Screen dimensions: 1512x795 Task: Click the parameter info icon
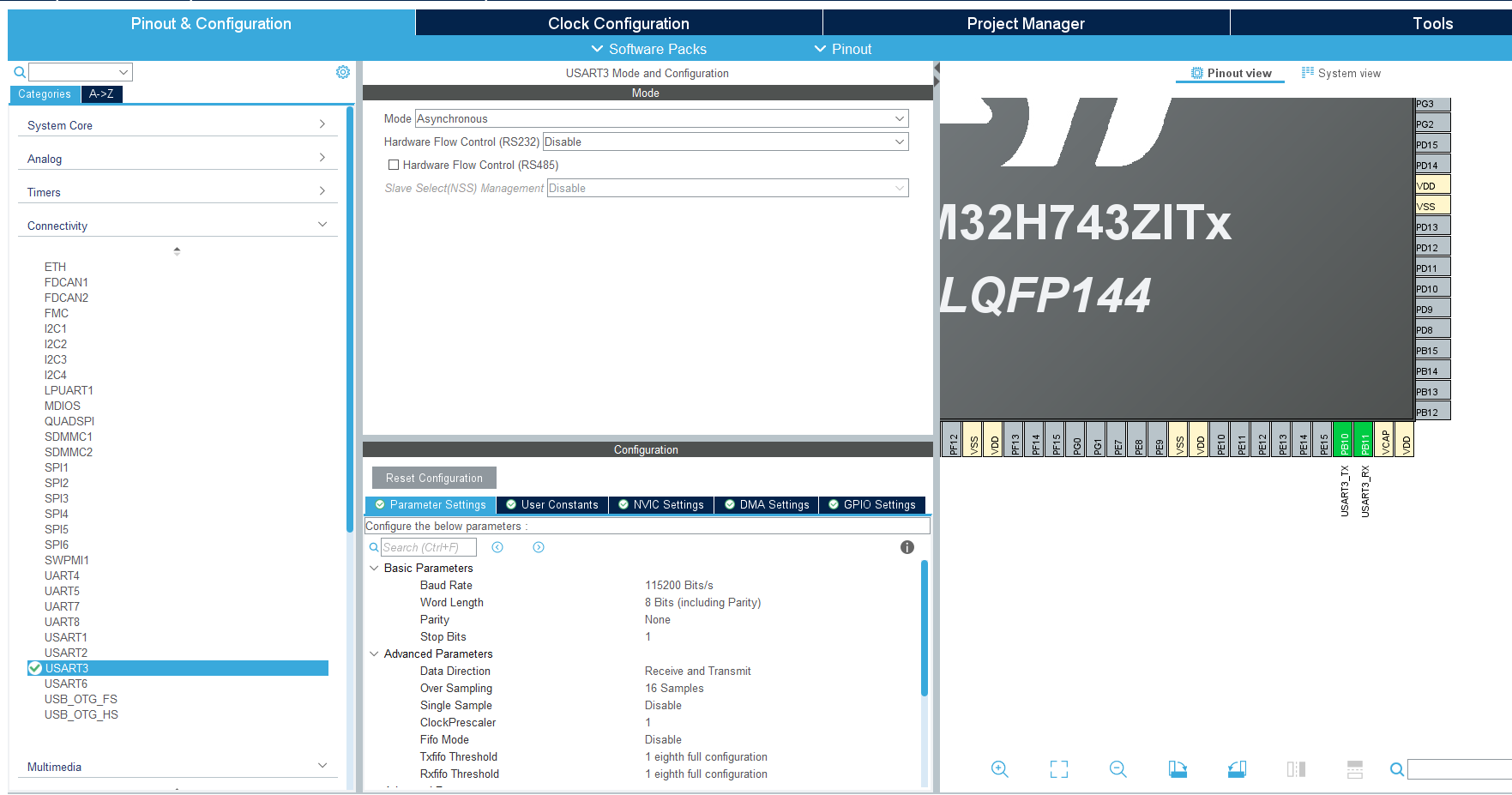907,546
